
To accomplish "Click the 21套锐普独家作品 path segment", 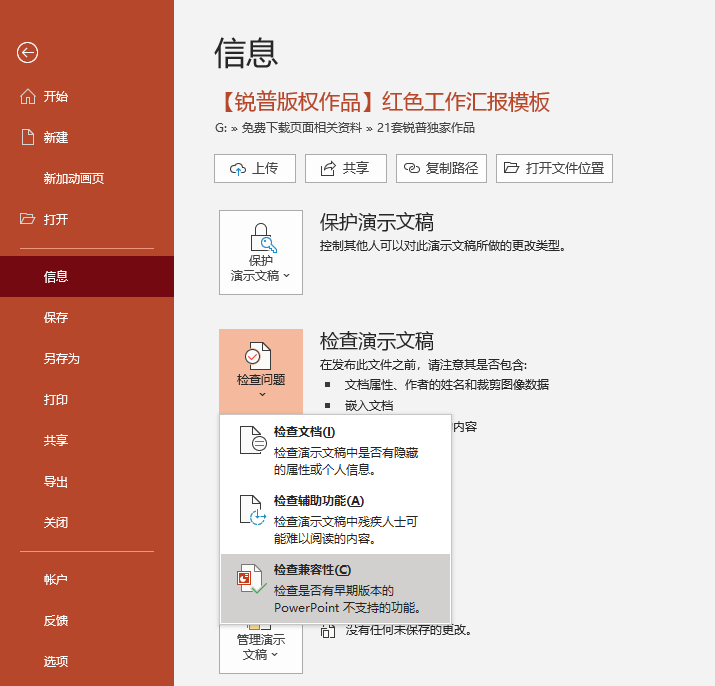I will coord(426,128).
